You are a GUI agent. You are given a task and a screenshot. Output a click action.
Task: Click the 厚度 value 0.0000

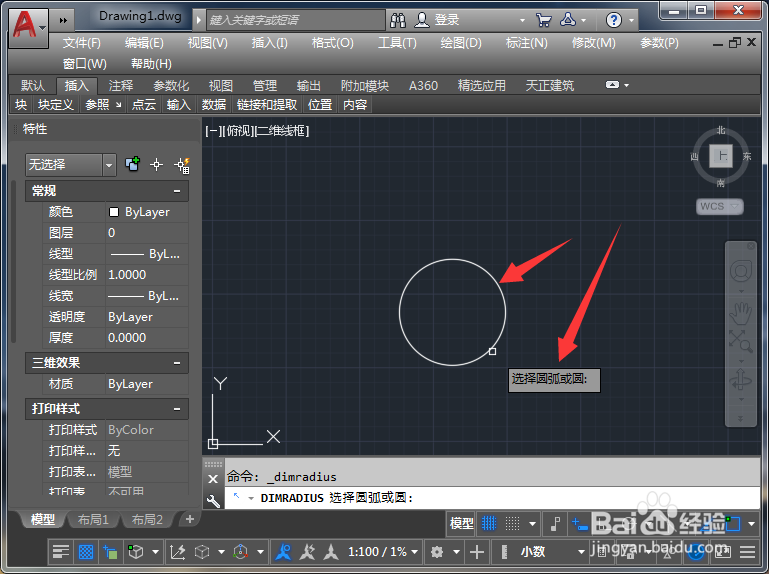point(147,338)
